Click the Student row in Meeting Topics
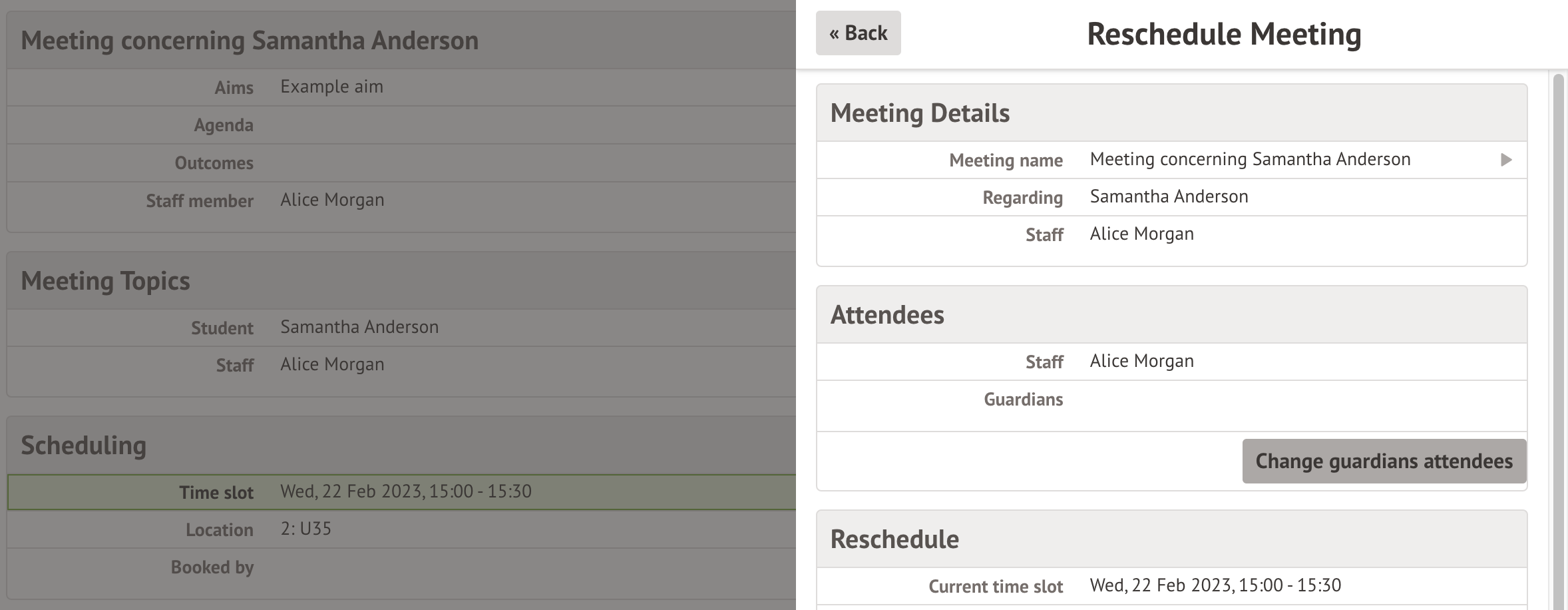Image resolution: width=1568 pixels, height=610 pixels. (402, 328)
